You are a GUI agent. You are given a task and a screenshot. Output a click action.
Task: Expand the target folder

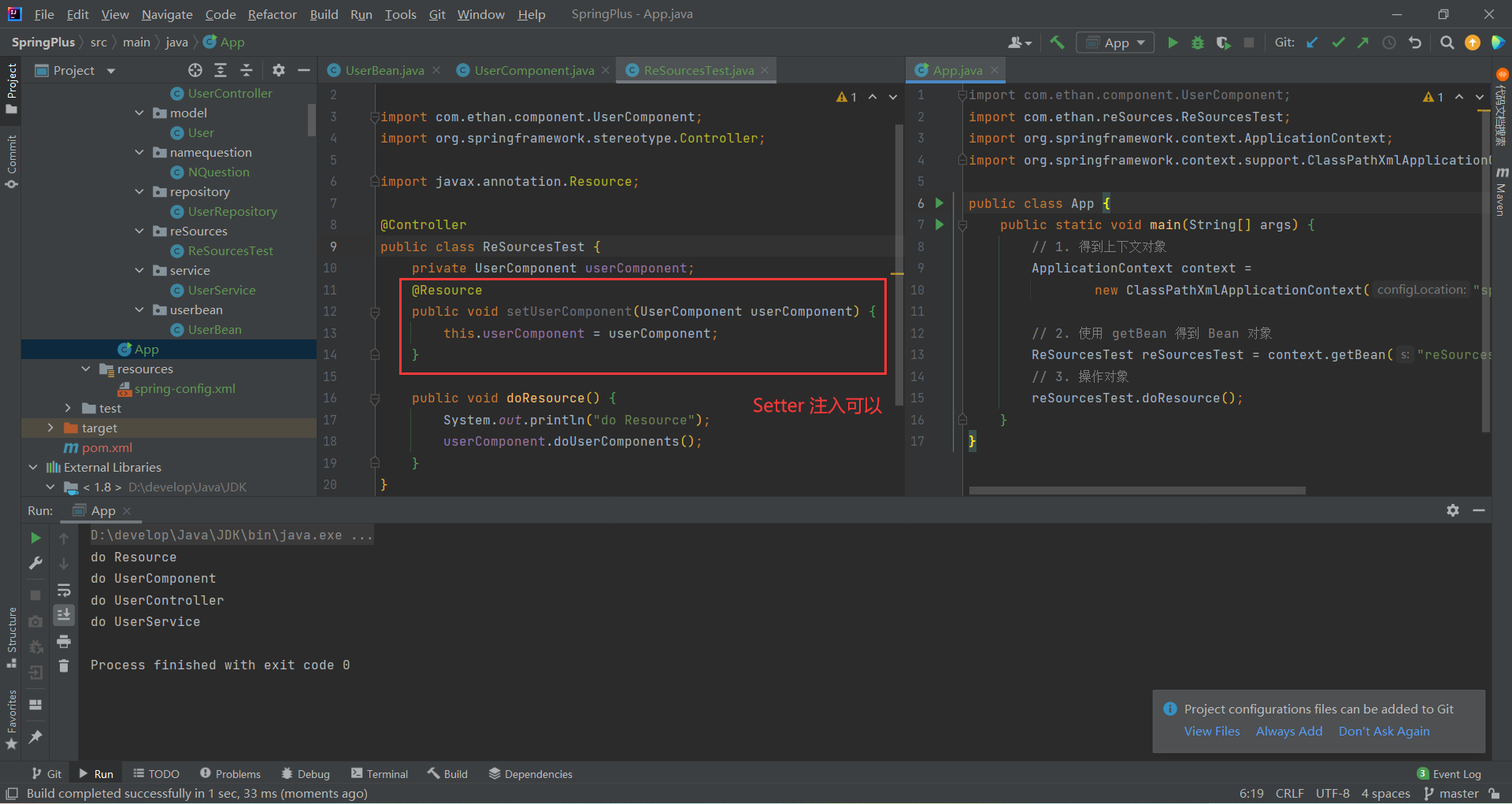coord(50,428)
